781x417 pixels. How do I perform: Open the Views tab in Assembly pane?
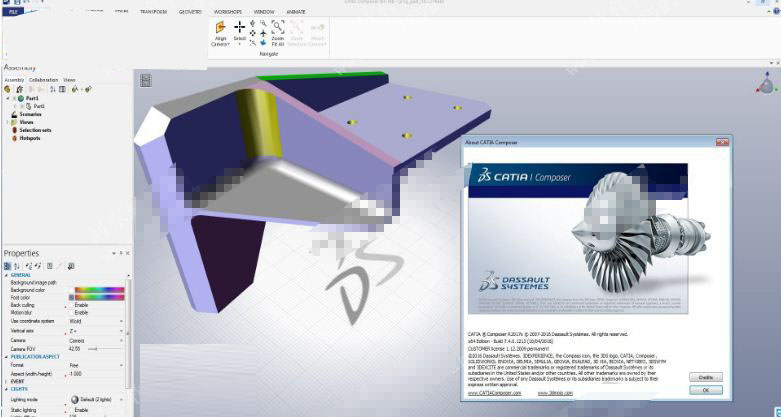(x=69, y=80)
